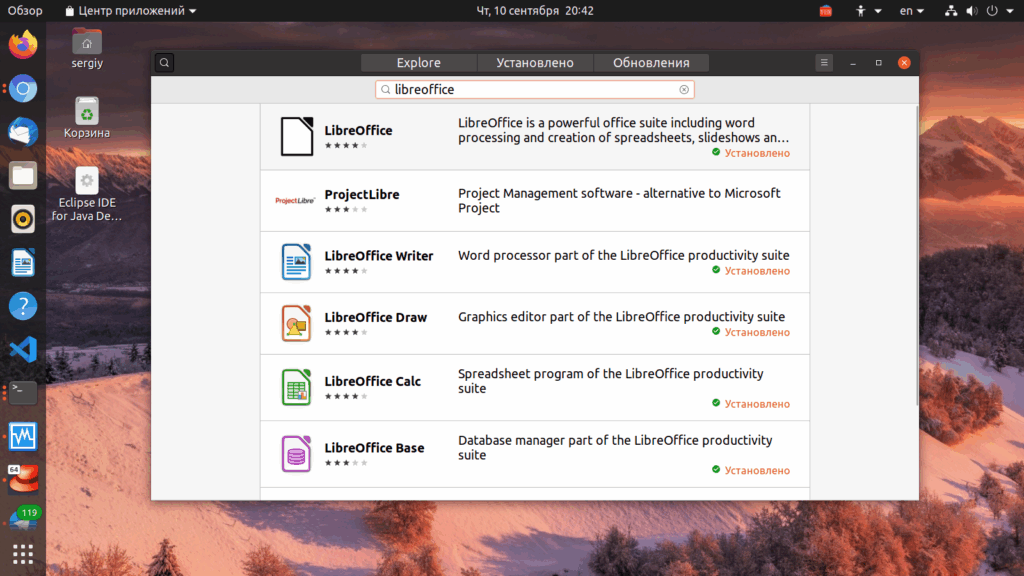Click the LibreOffice Calc app icon

(x=296, y=387)
